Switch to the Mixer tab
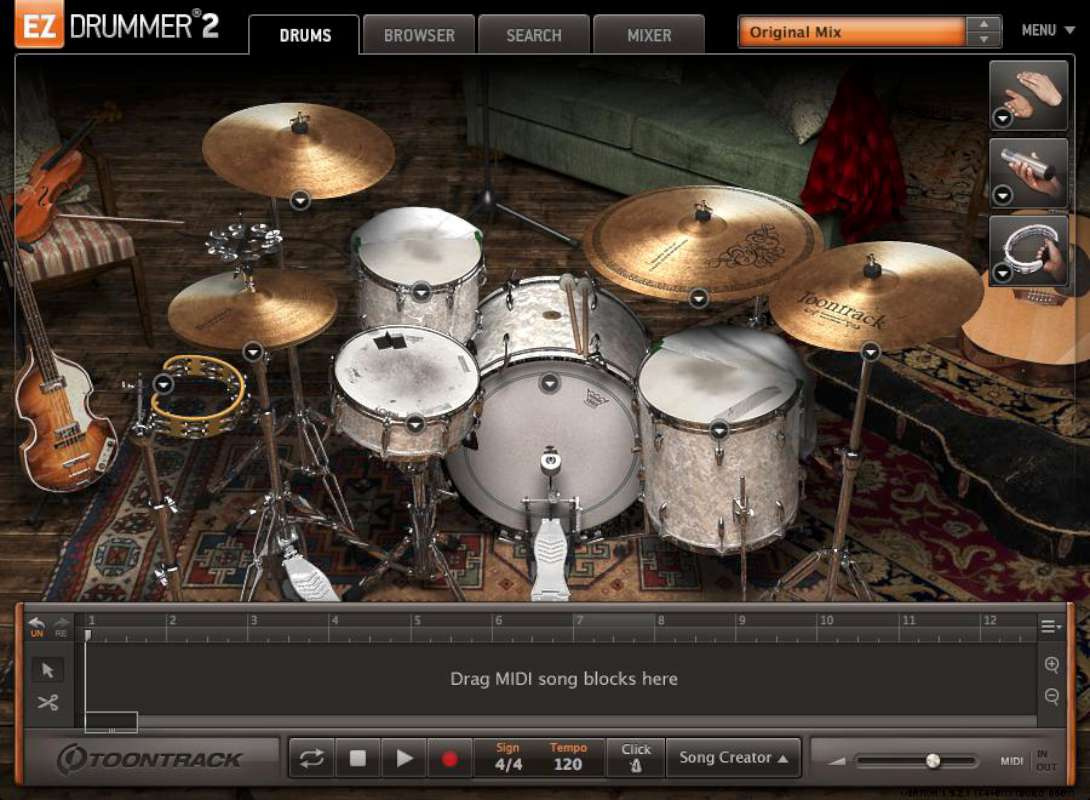Viewport: 1090px width, 800px height. pyautogui.click(x=648, y=35)
